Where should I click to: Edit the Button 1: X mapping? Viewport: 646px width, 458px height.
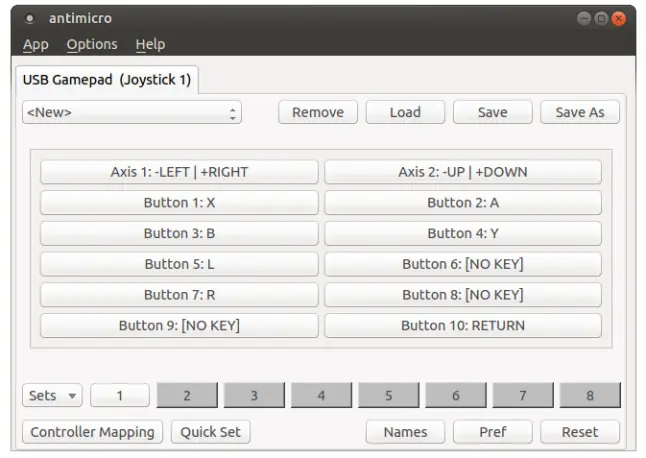179,203
